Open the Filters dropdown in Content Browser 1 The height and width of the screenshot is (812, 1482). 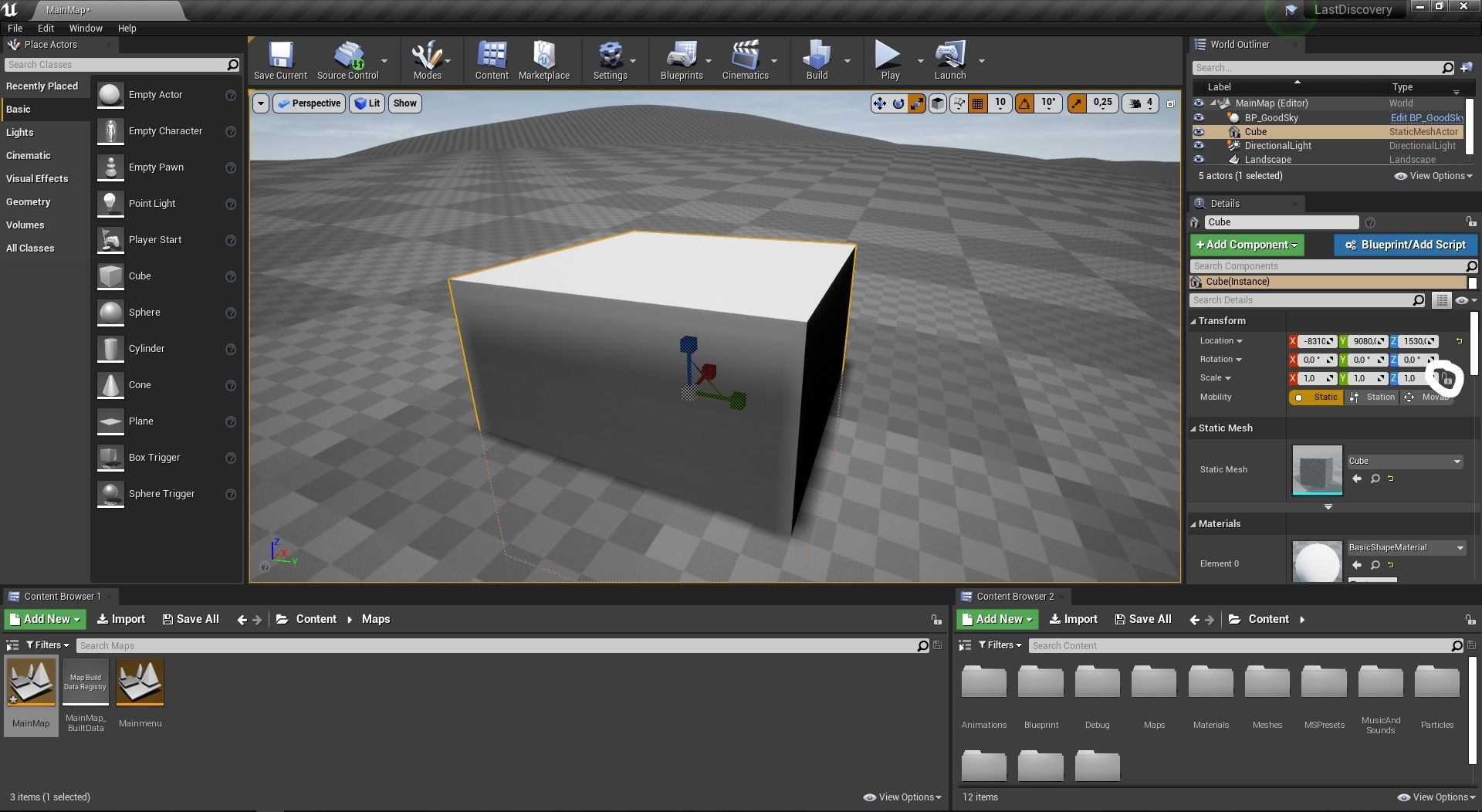click(48, 646)
